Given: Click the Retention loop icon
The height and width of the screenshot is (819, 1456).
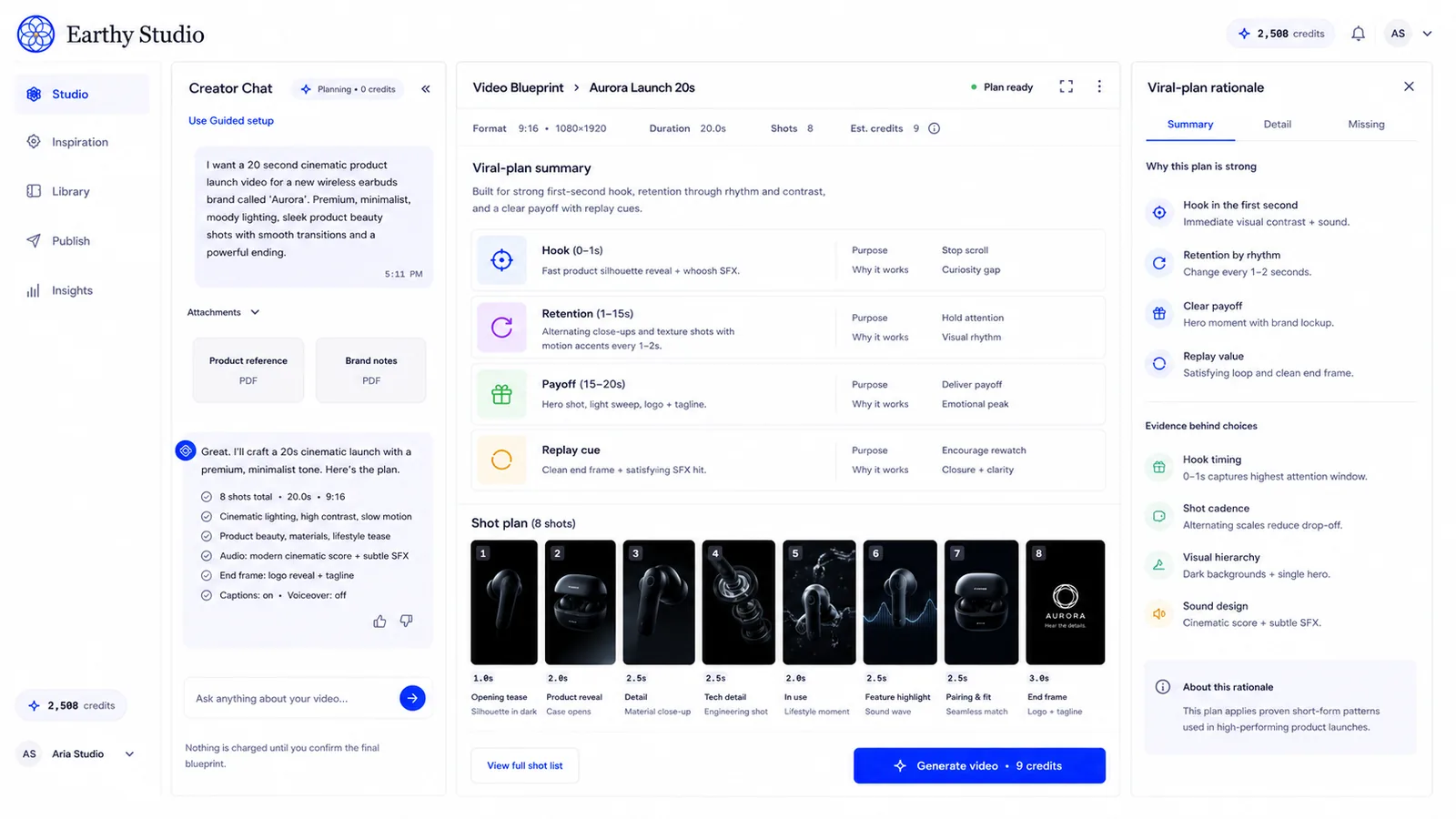Looking at the screenshot, I should coord(501,328).
